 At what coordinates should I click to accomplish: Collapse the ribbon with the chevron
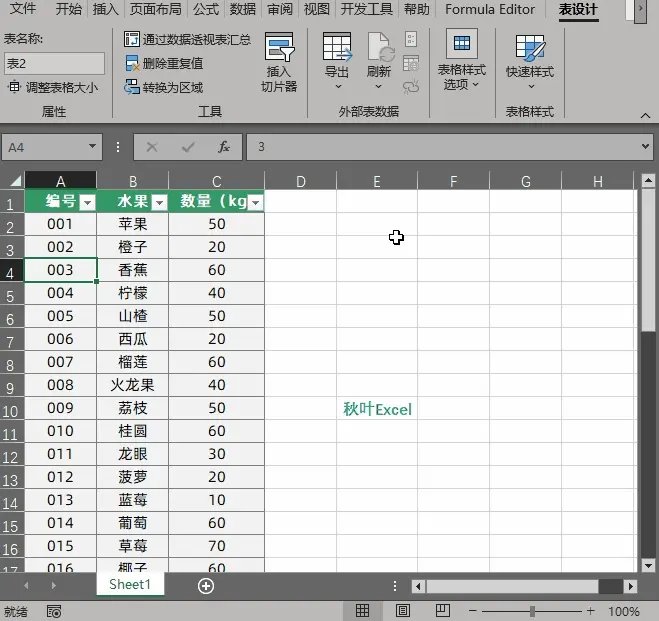645,115
